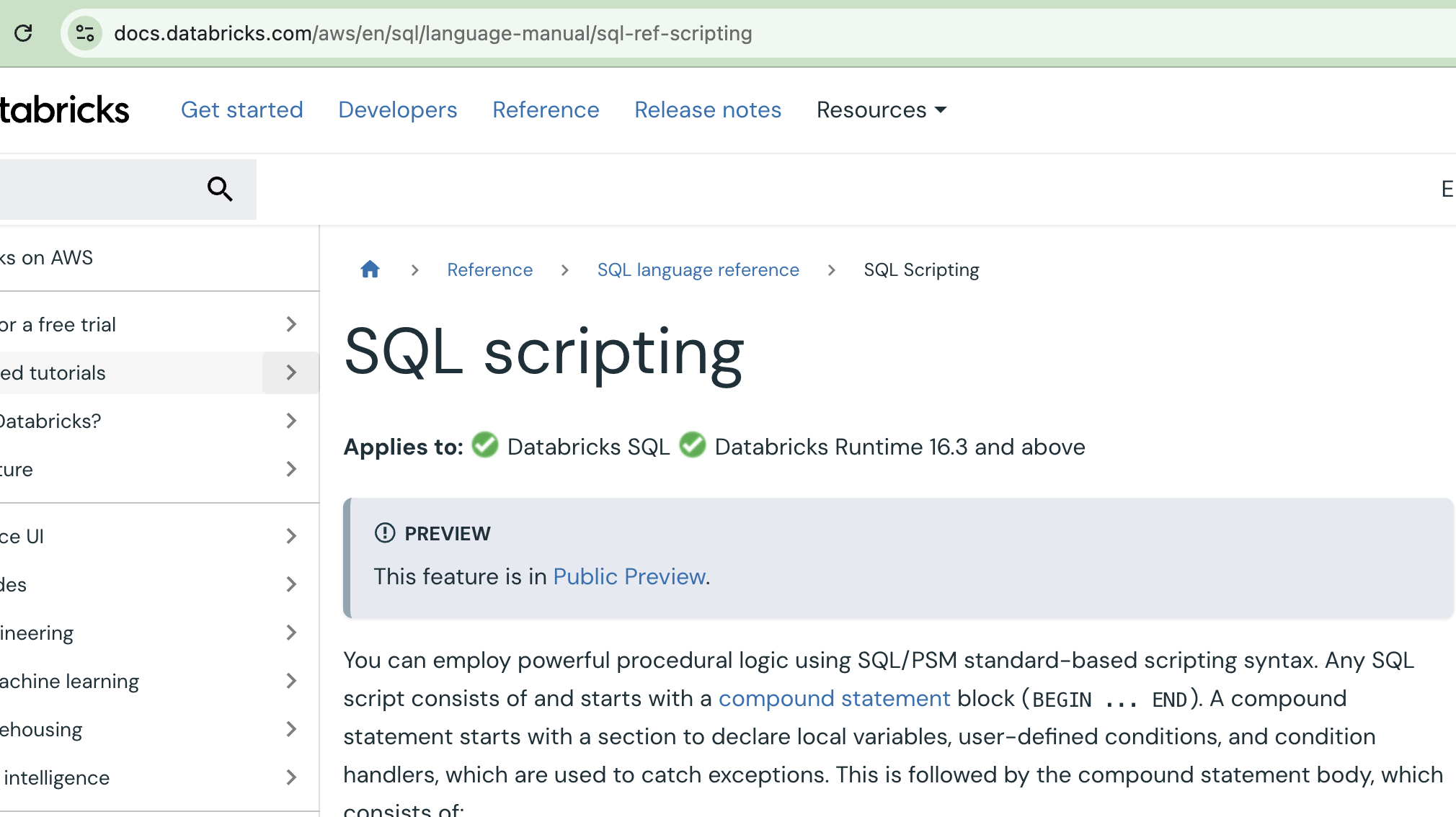Expand the Machine learning sidebar section
The width and height of the screenshot is (1456, 817).
click(291, 681)
